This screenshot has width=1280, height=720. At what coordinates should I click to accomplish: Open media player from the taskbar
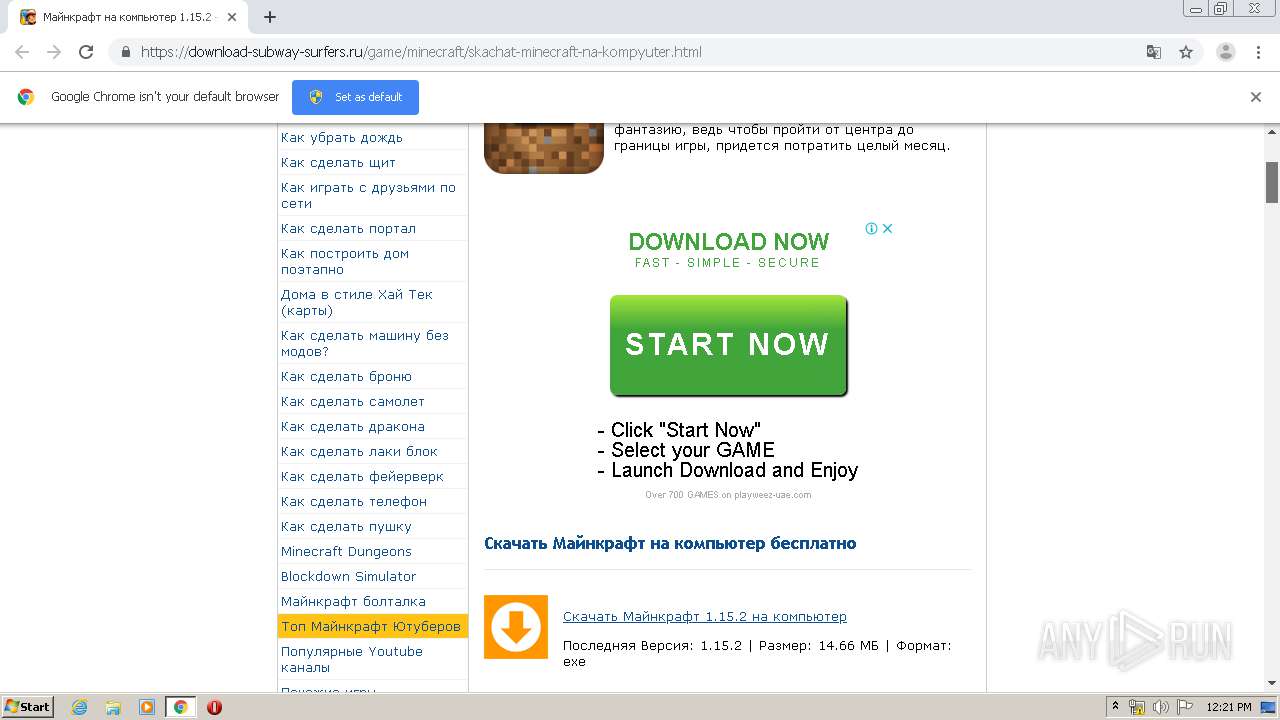147,707
